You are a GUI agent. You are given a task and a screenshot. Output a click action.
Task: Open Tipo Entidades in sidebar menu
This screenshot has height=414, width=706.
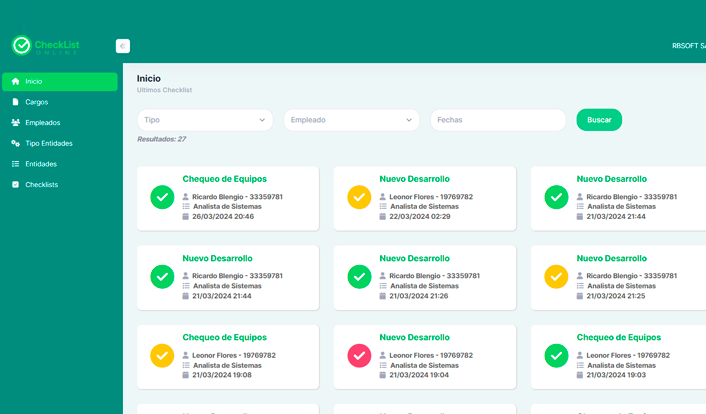pos(60,143)
